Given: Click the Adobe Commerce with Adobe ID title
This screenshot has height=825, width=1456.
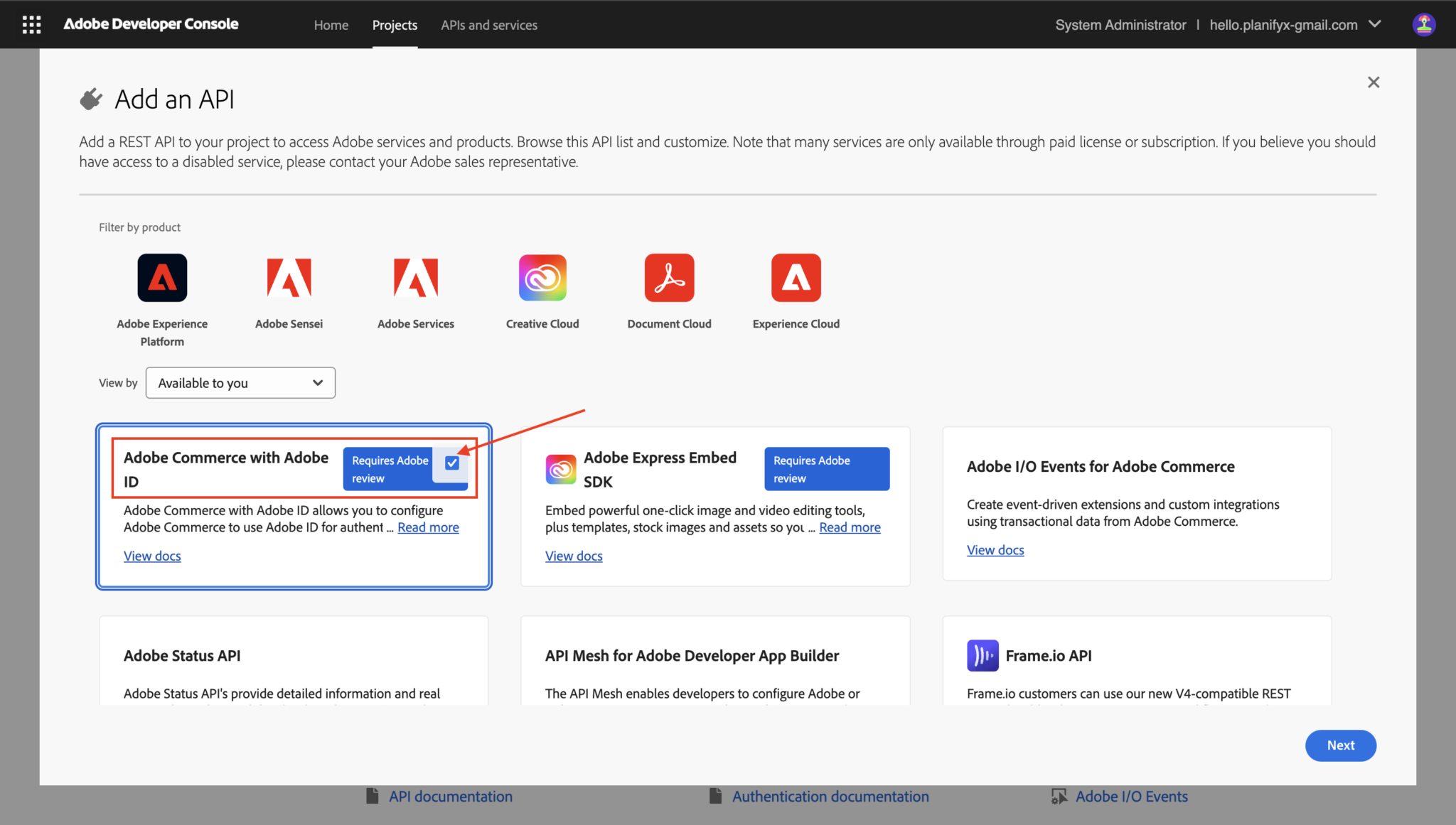Looking at the screenshot, I should (x=226, y=470).
